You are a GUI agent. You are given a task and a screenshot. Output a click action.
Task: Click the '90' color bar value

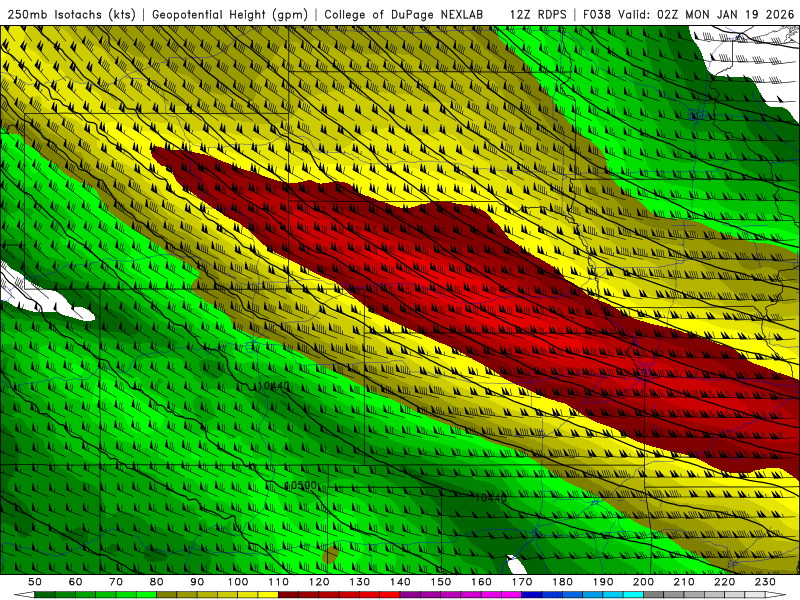(x=197, y=582)
